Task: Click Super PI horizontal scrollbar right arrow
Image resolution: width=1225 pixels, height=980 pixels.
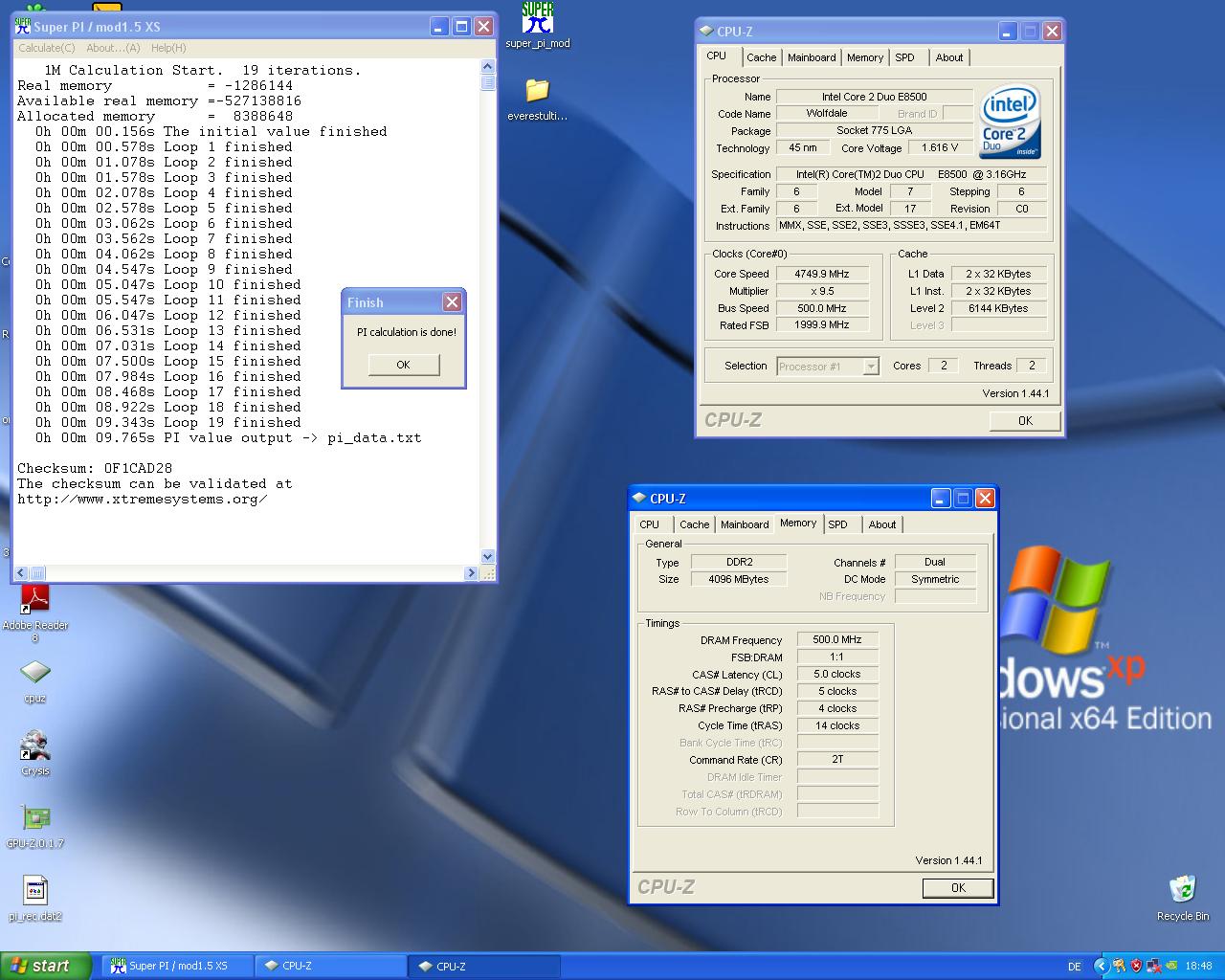Action: [471, 572]
